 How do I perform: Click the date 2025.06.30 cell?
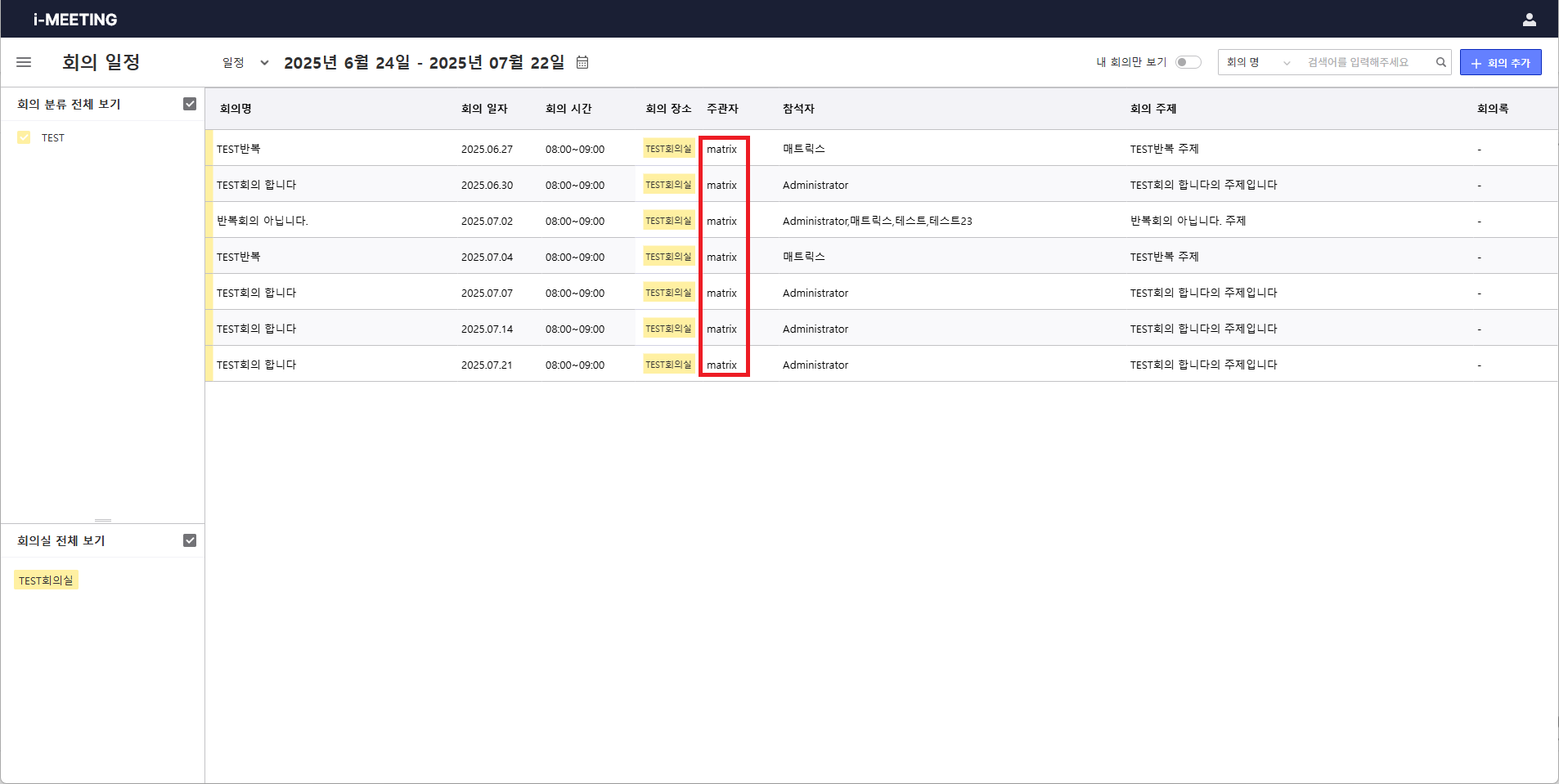click(x=487, y=185)
